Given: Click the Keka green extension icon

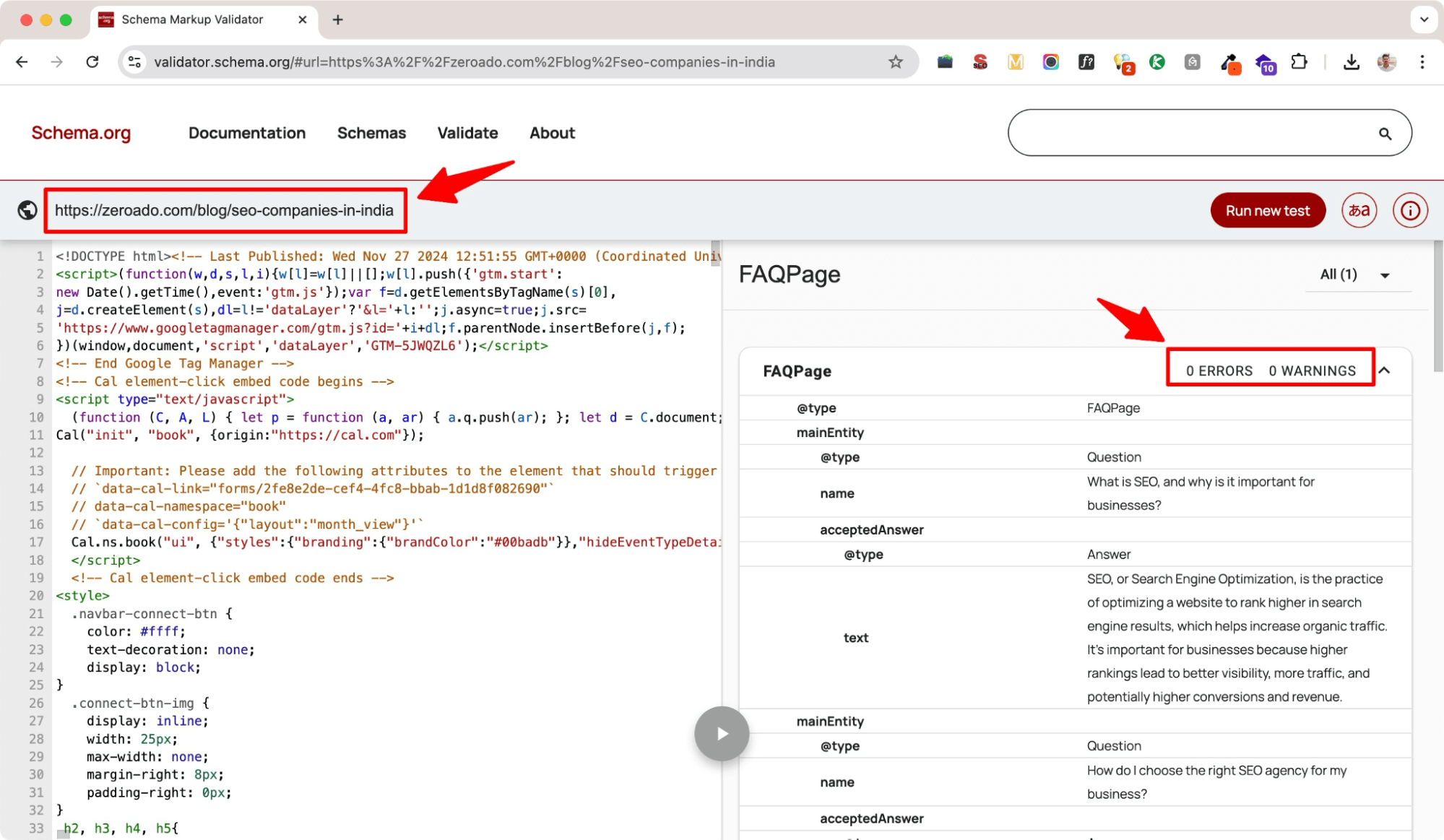Looking at the screenshot, I should [x=1157, y=62].
